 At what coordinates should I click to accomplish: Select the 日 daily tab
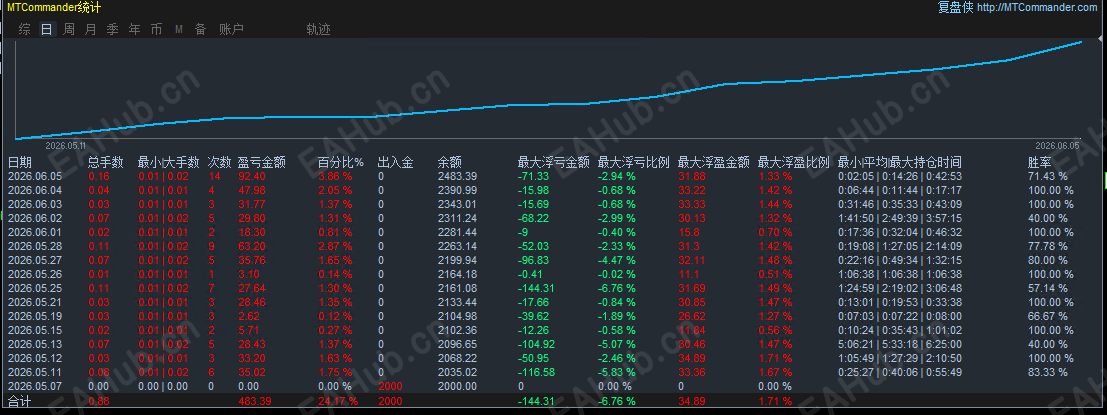[47, 29]
